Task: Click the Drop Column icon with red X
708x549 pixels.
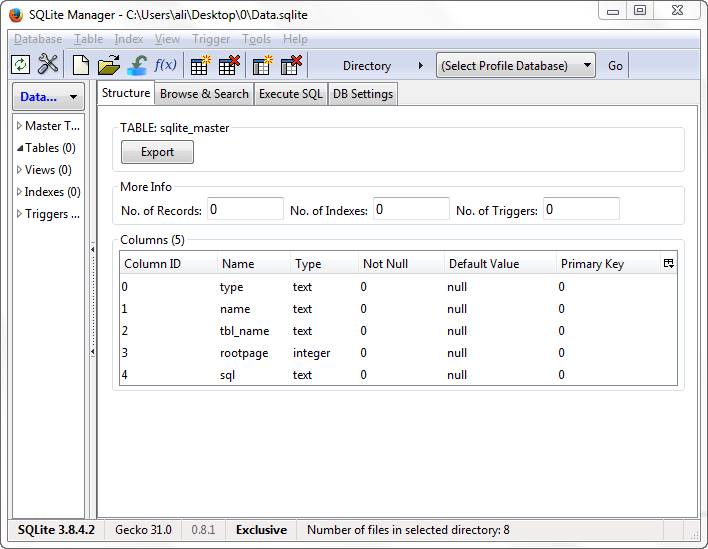Action: [x=291, y=65]
